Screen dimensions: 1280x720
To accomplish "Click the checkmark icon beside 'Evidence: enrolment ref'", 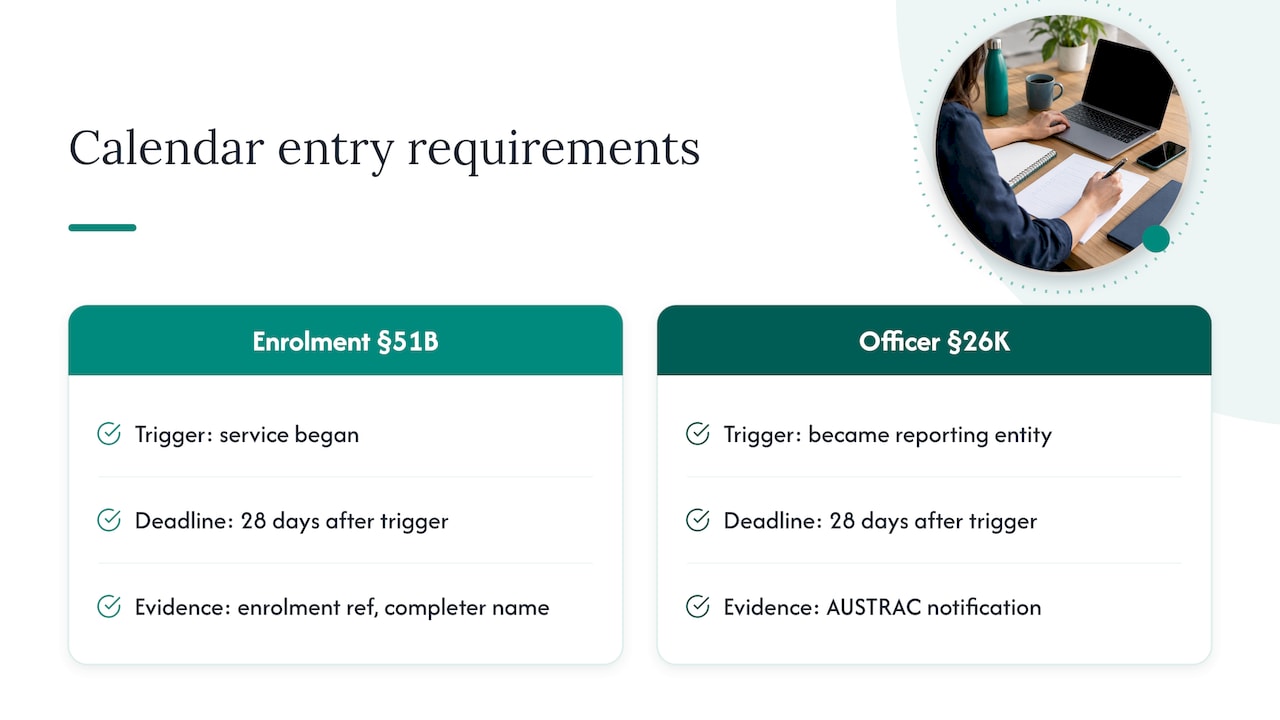I will pos(109,606).
